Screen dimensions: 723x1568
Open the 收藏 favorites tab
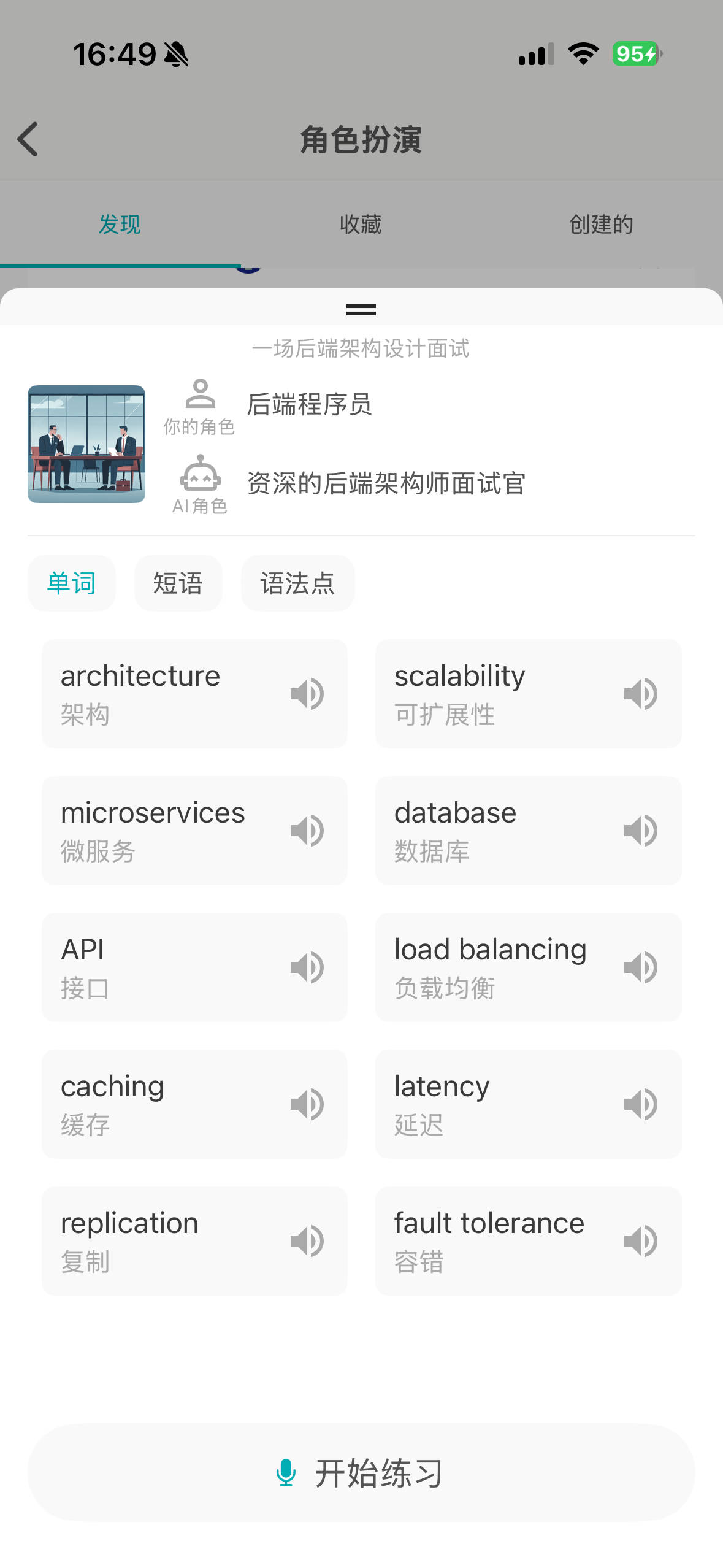361,225
